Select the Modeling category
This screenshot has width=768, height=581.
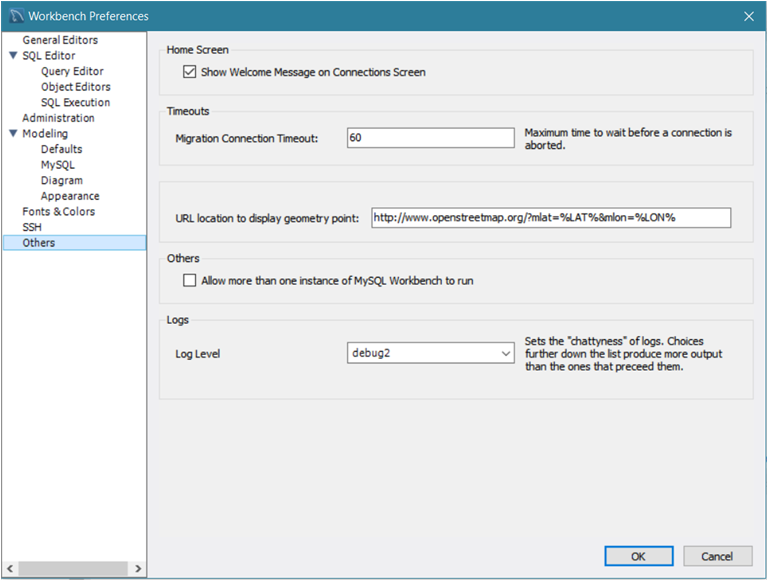(45, 133)
